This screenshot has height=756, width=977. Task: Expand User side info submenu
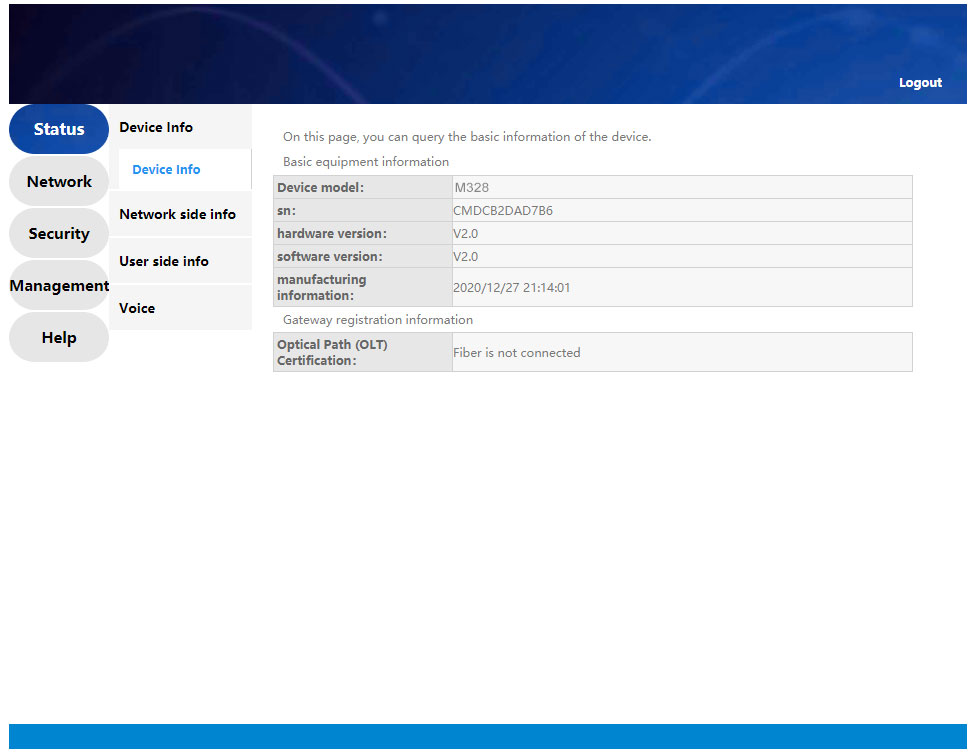(x=164, y=261)
